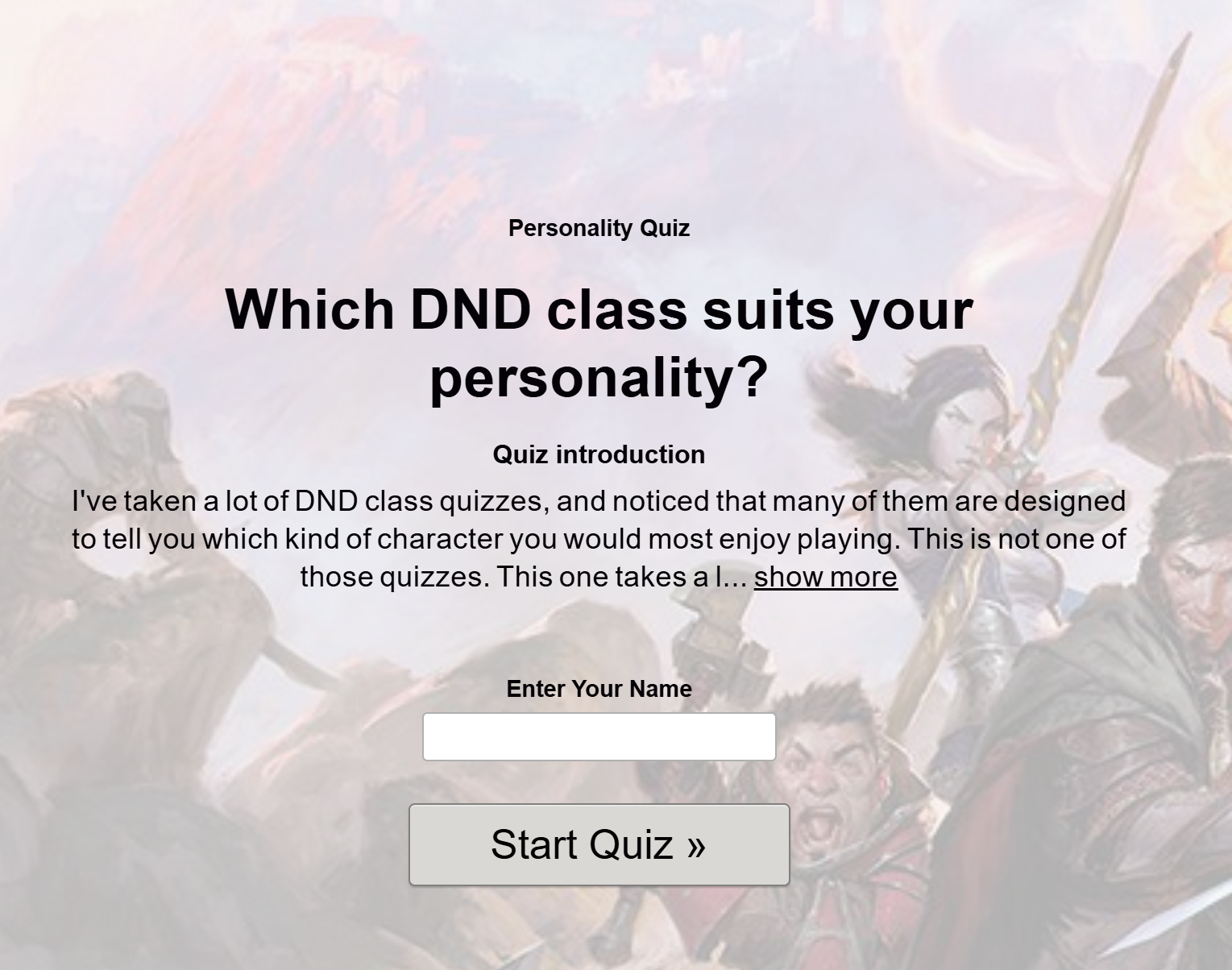Image resolution: width=1232 pixels, height=970 pixels.
Task: Click the Start Quiz button
Action: pos(599,844)
